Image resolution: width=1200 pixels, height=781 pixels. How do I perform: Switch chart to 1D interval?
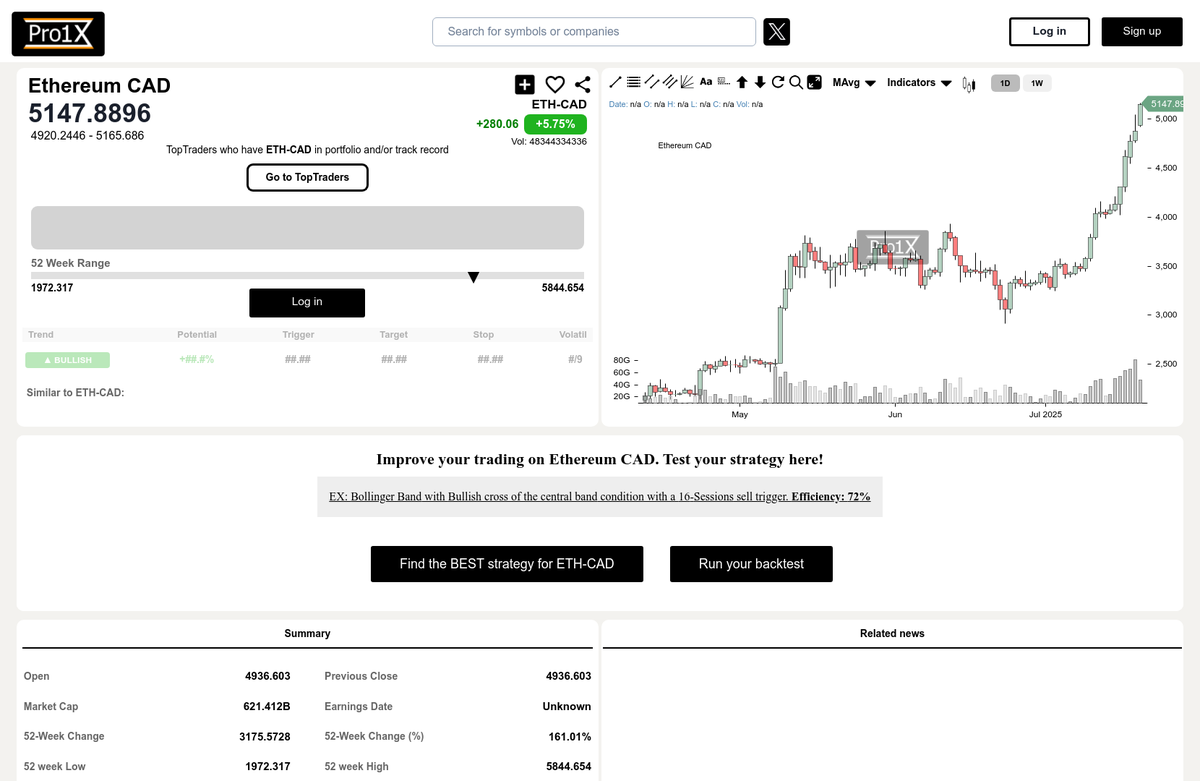[x=1005, y=83]
